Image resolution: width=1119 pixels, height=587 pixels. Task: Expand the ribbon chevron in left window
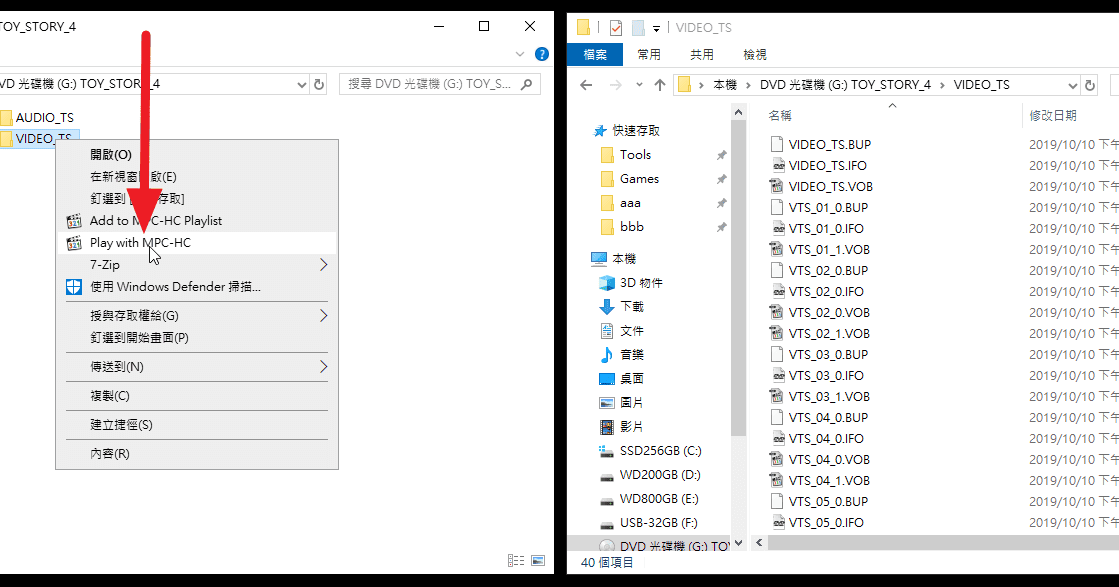click(520, 54)
